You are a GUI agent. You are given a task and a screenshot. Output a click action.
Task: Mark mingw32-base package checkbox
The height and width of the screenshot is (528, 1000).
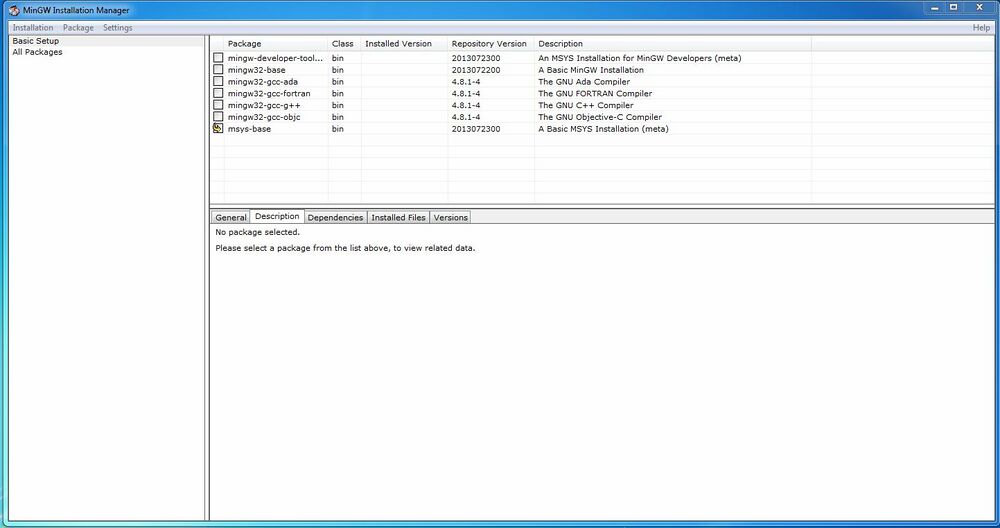(x=218, y=70)
